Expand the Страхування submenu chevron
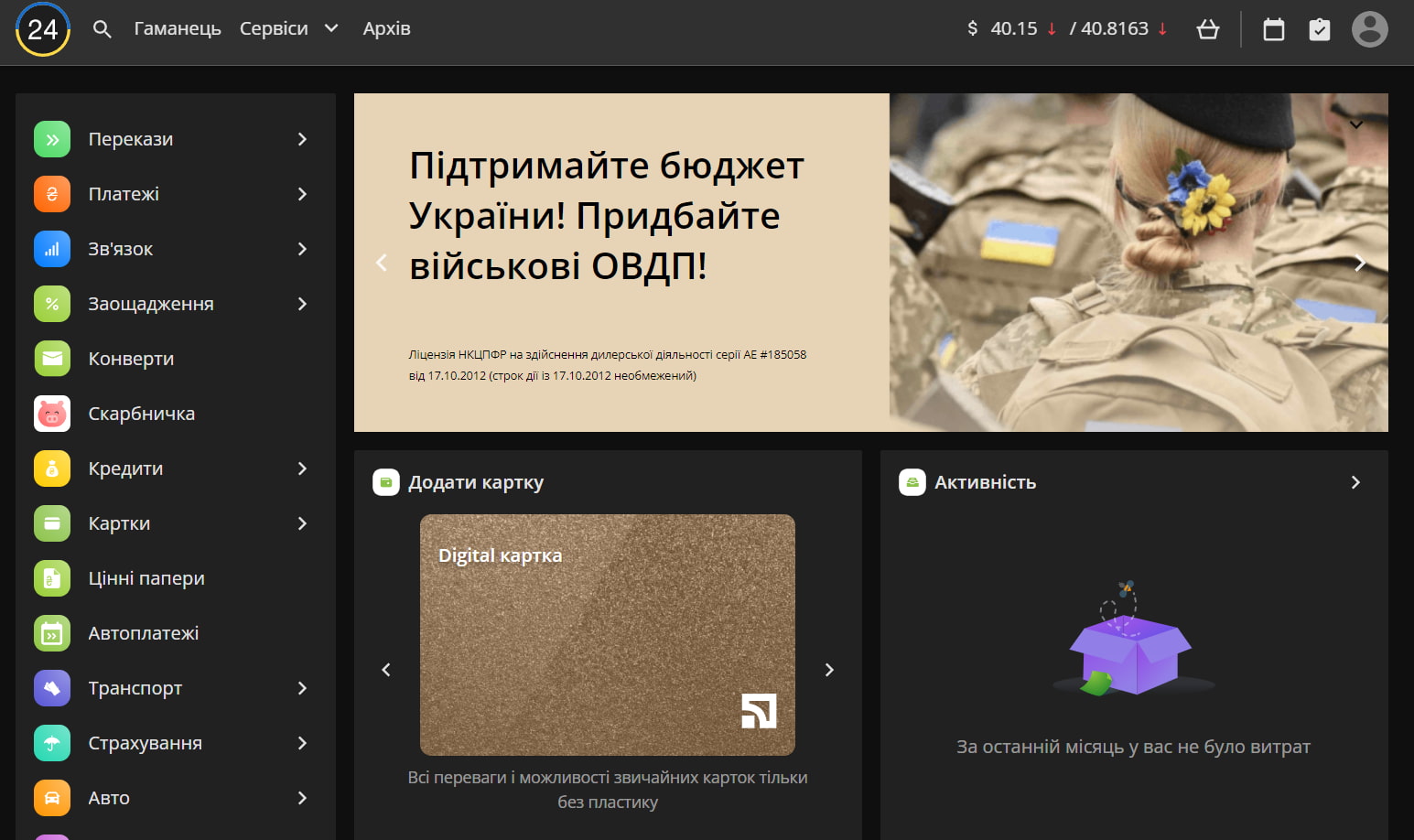Image resolution: width=1414 pixels, height=840 pixels. coord(302,743)
